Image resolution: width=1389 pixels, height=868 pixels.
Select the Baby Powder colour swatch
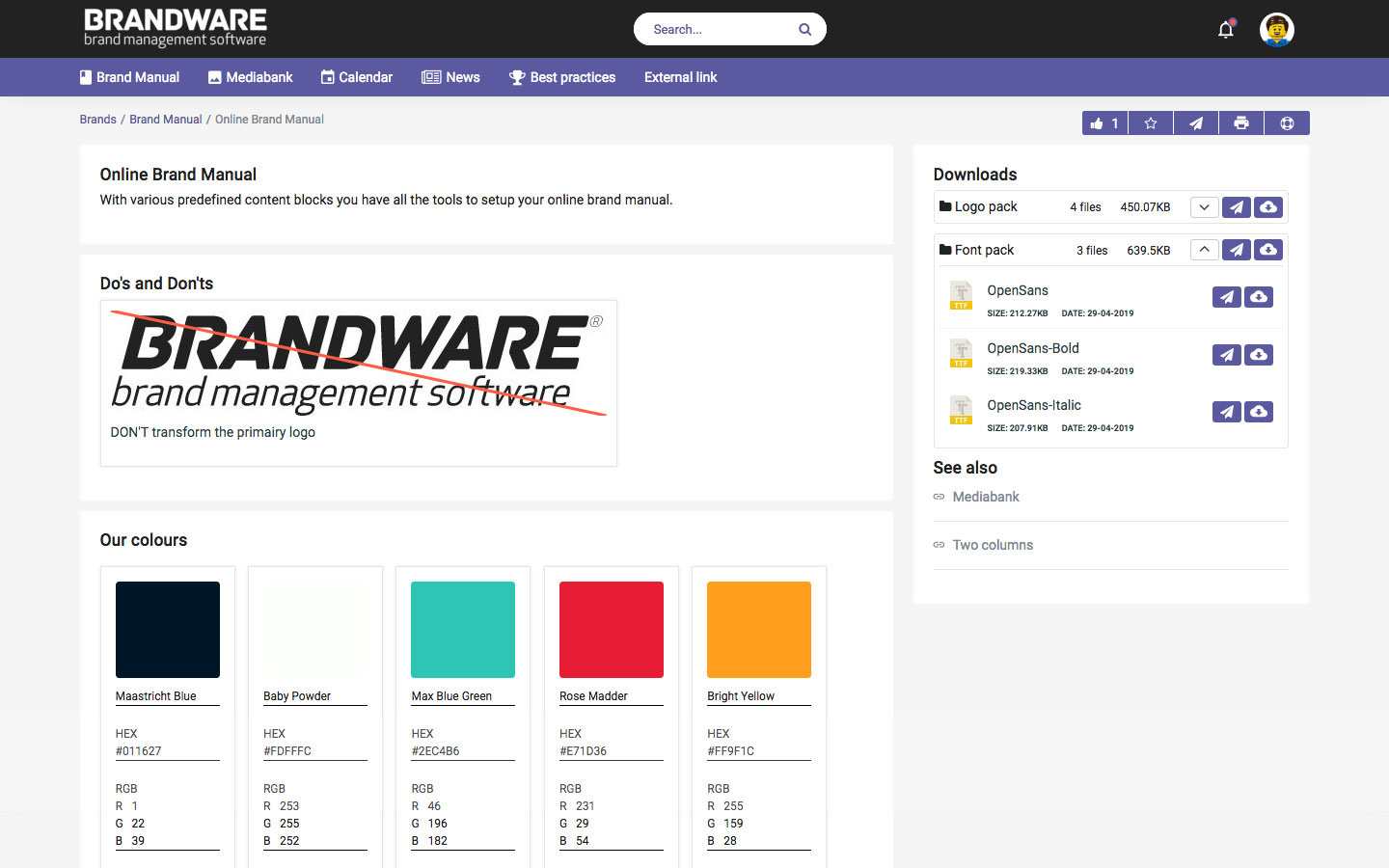pyautogui.click(x=315, y=630)
